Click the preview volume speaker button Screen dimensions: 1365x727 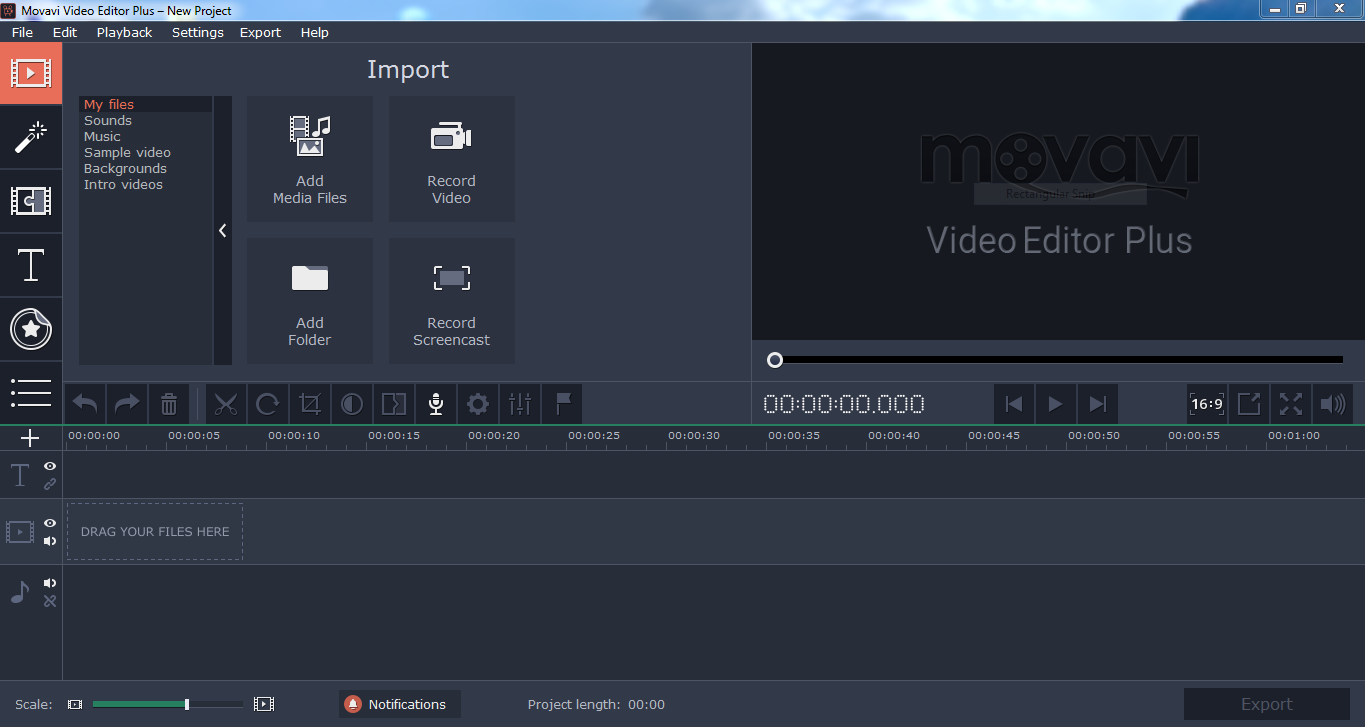[x=1332, y=404]
